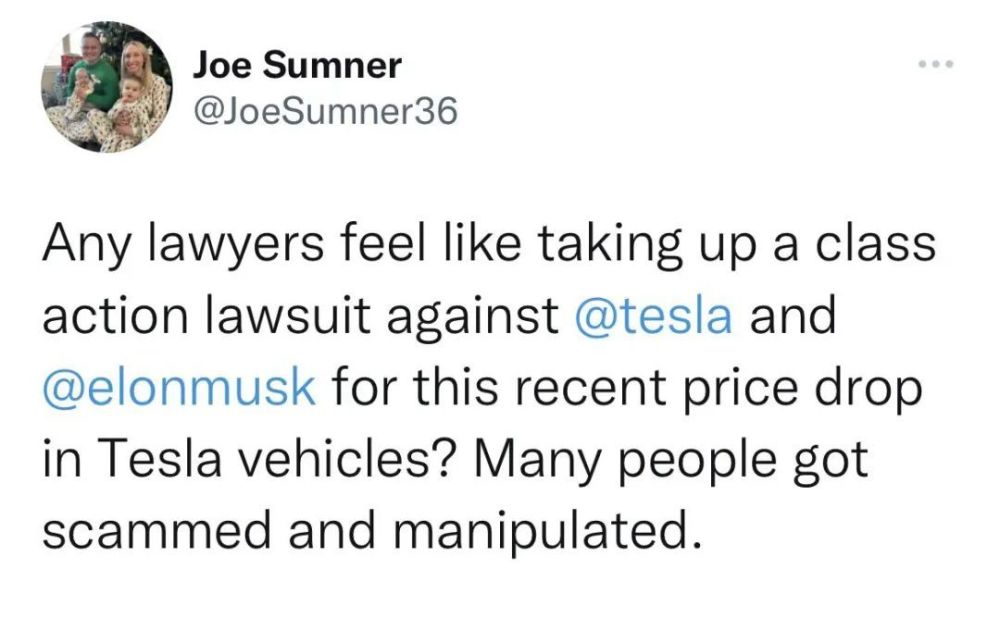Click the words 'scammed and manipulated'
1000x619 pixels.
(x=366, y=532)
